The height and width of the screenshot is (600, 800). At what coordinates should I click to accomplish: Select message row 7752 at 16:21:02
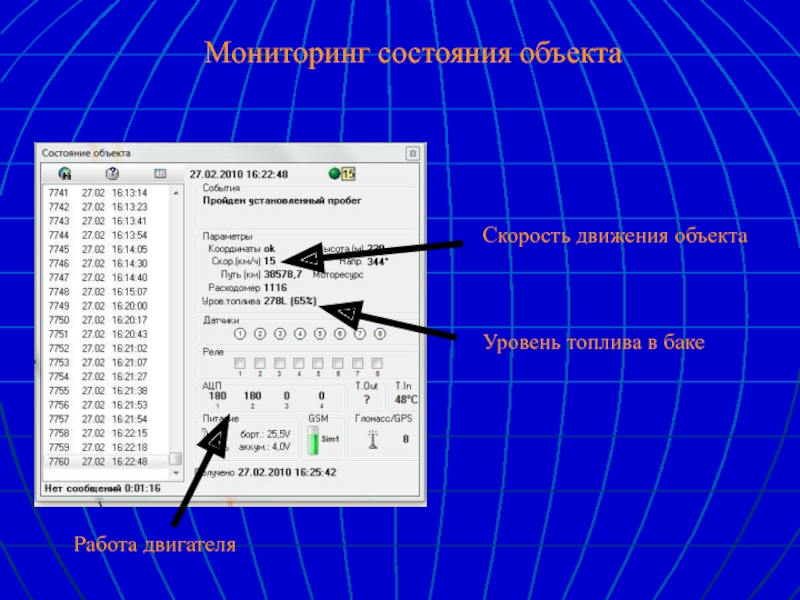click(106, 348)
